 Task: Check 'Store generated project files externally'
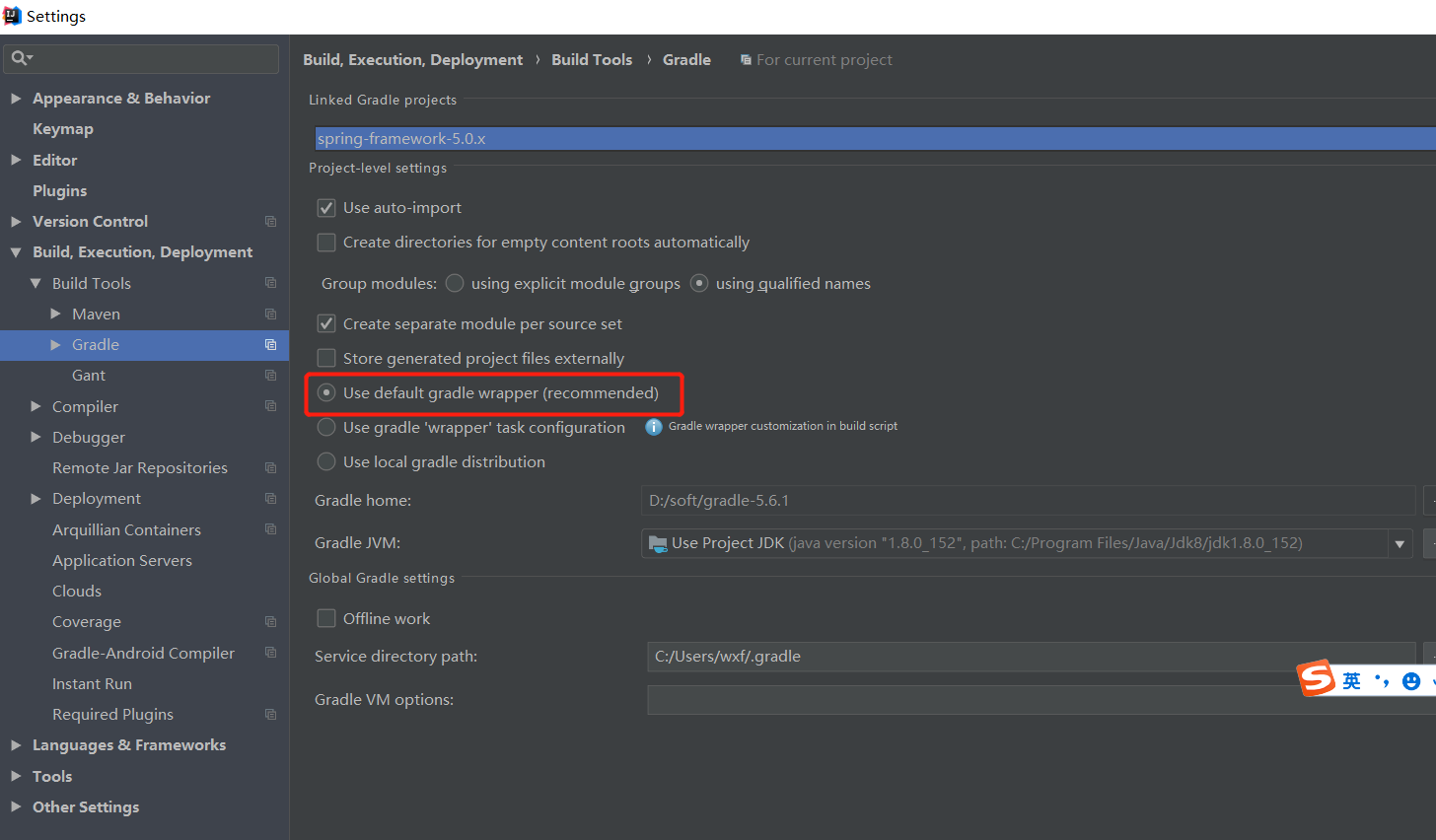pyautogui.click(x=326, y=359)
